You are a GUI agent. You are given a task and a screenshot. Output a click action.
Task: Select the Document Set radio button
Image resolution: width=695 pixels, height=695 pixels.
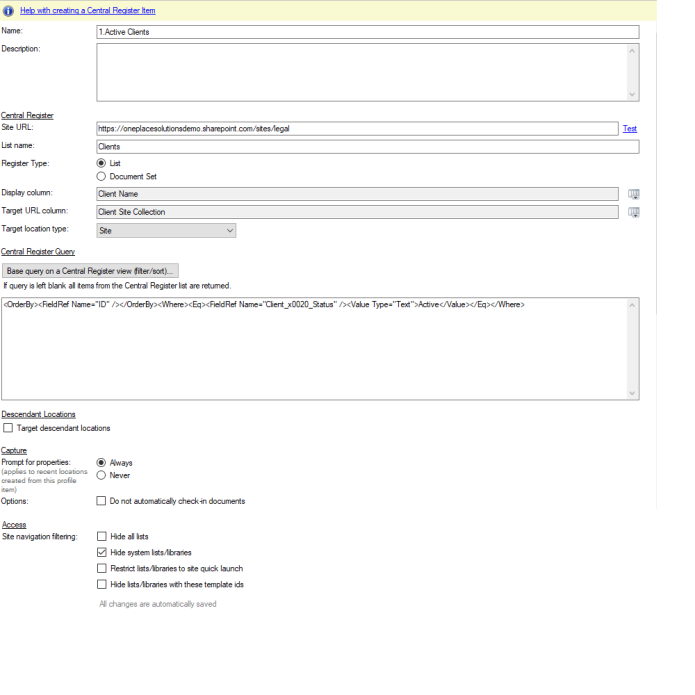click(101, 176)
